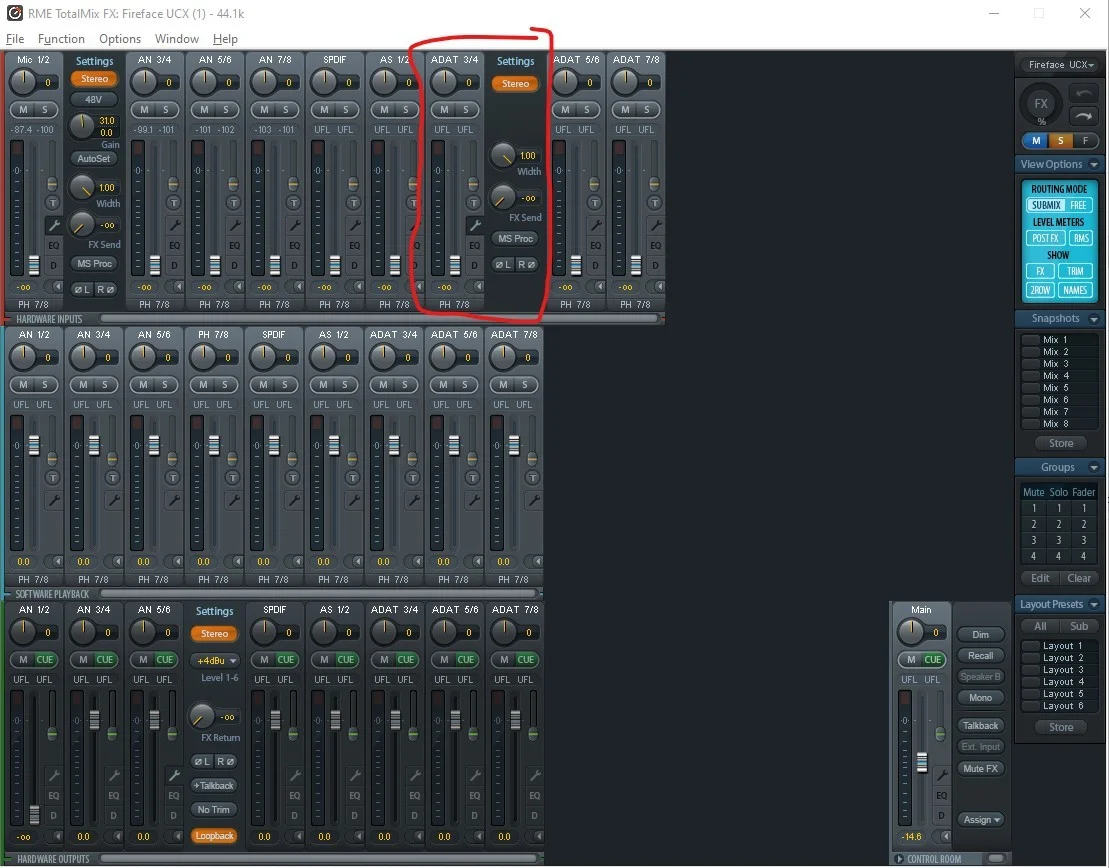Toggle Stereo in ADAT 3/4 input settings
The width and height of the screenshot is (1109, 868).
515,83
